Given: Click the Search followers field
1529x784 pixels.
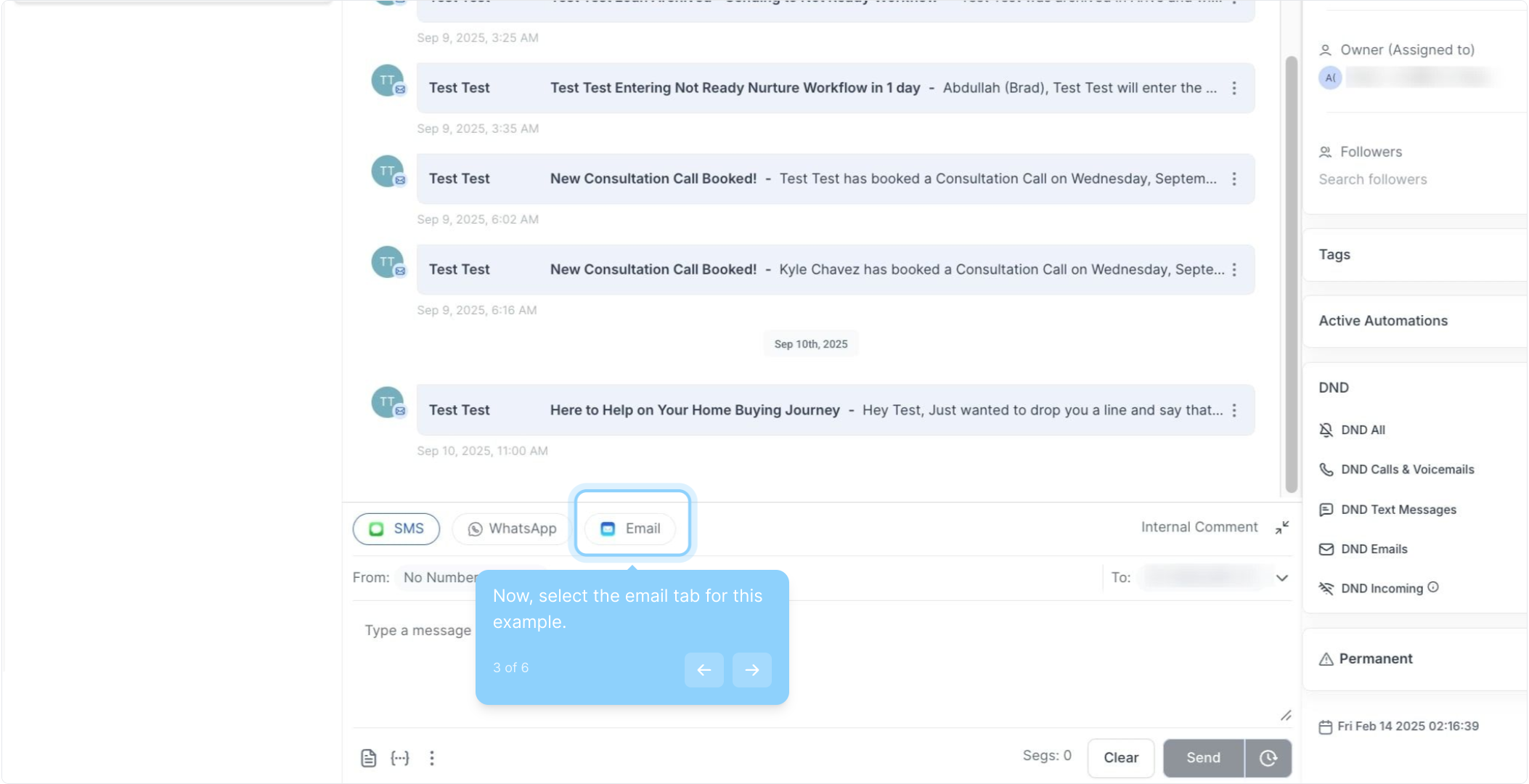Looking at the screenshot, I should [x=1372, y=179].
